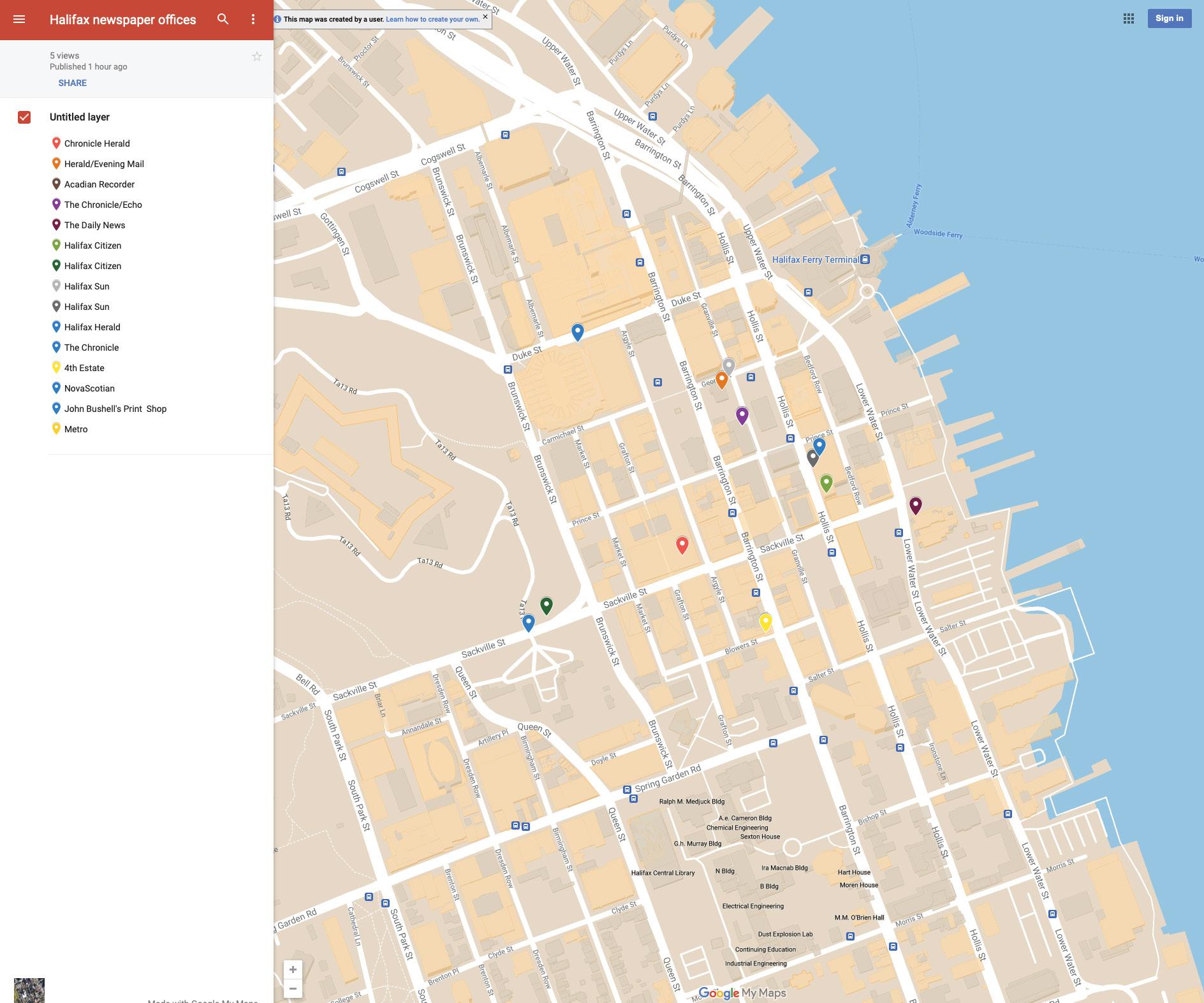Select 'The Chronicle/Echo' in the layer list
This screenshot has height=1003, width=1204.
[103, 205]
